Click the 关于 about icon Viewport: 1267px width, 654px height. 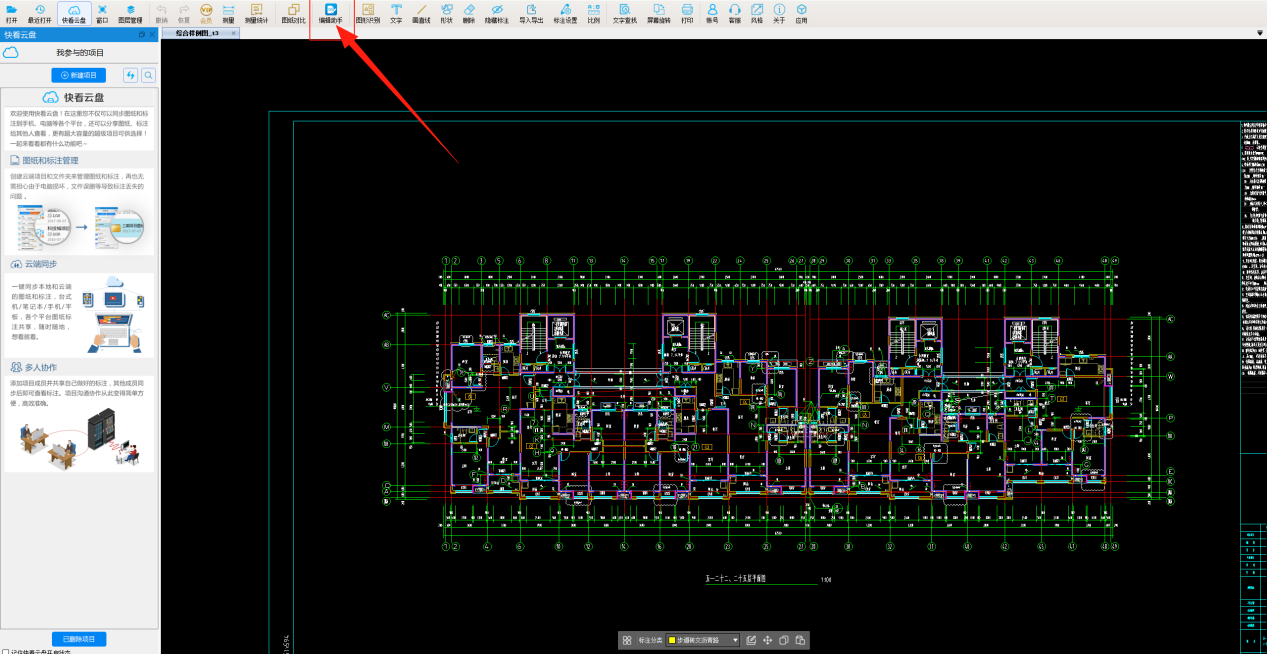pyautogui.click(x=779, y=13)
